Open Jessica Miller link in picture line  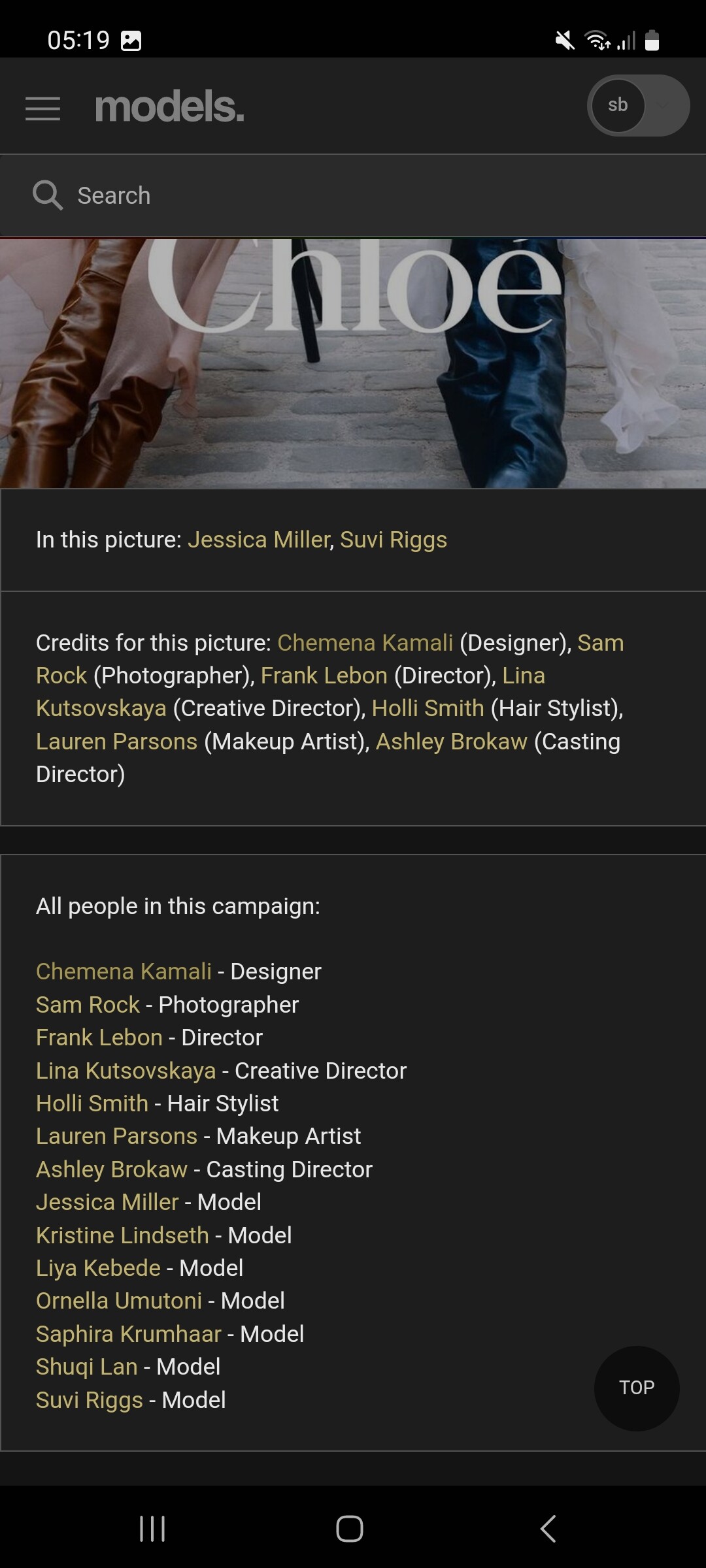[258, 540]
